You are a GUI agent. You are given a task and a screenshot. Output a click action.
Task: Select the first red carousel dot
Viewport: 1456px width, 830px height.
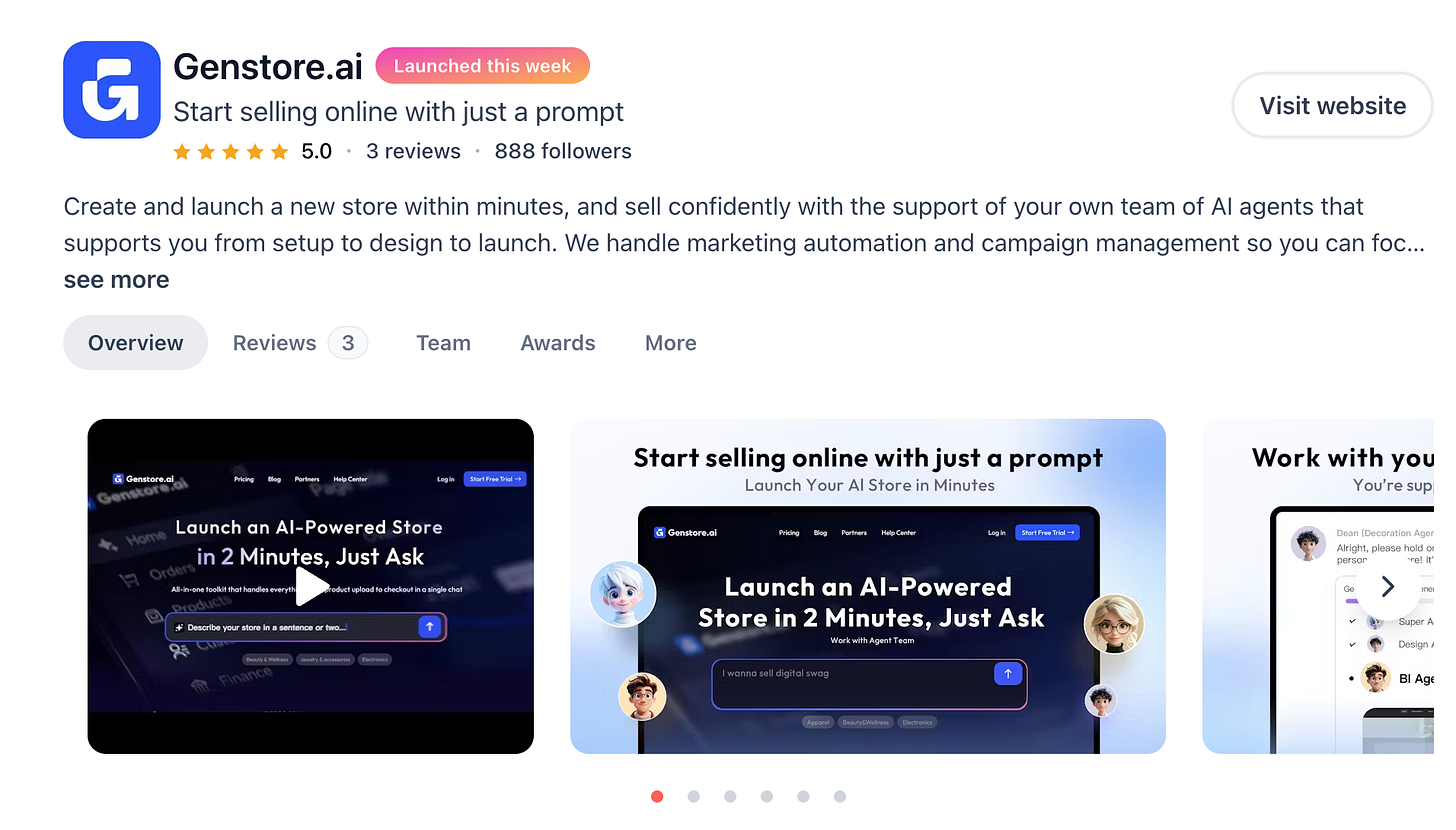[657, 797]
